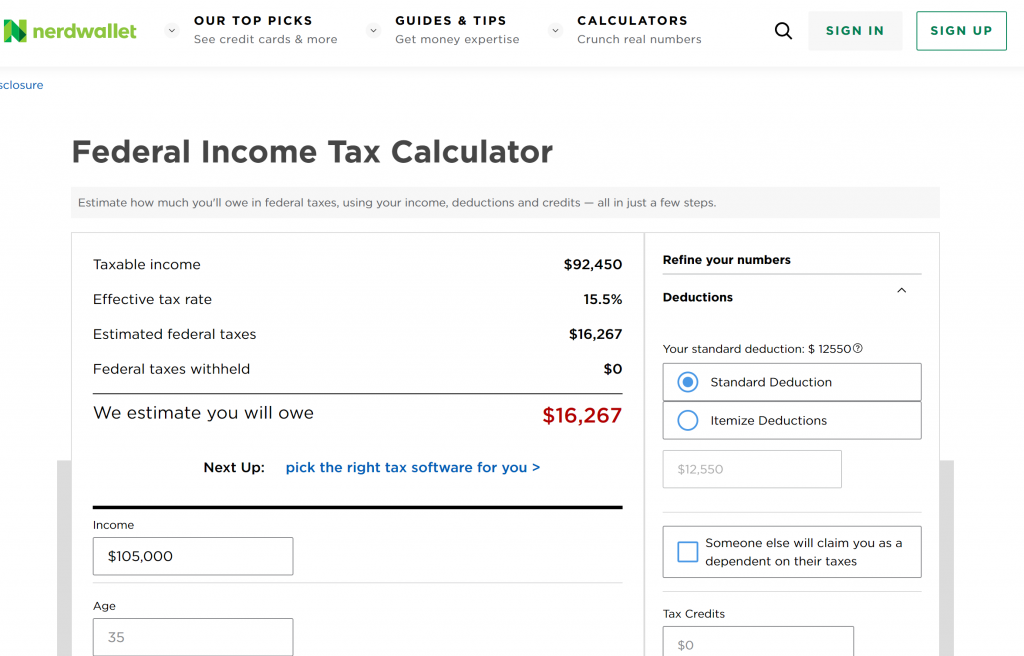Select the Standard Deduction radio button
Screen dimensions: 1024x656
pos(688,382)
